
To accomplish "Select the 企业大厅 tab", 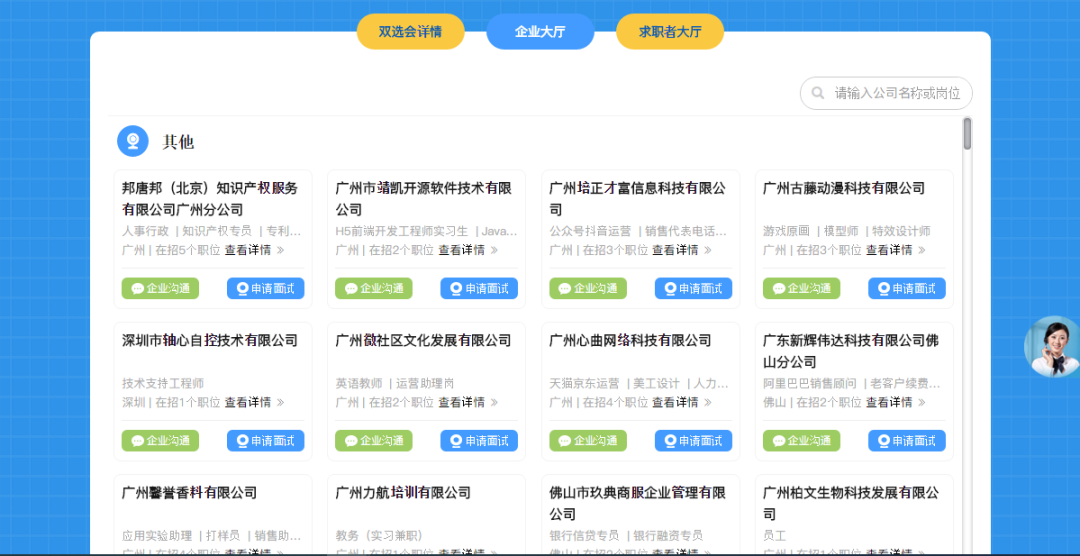I will coord(540,31).
